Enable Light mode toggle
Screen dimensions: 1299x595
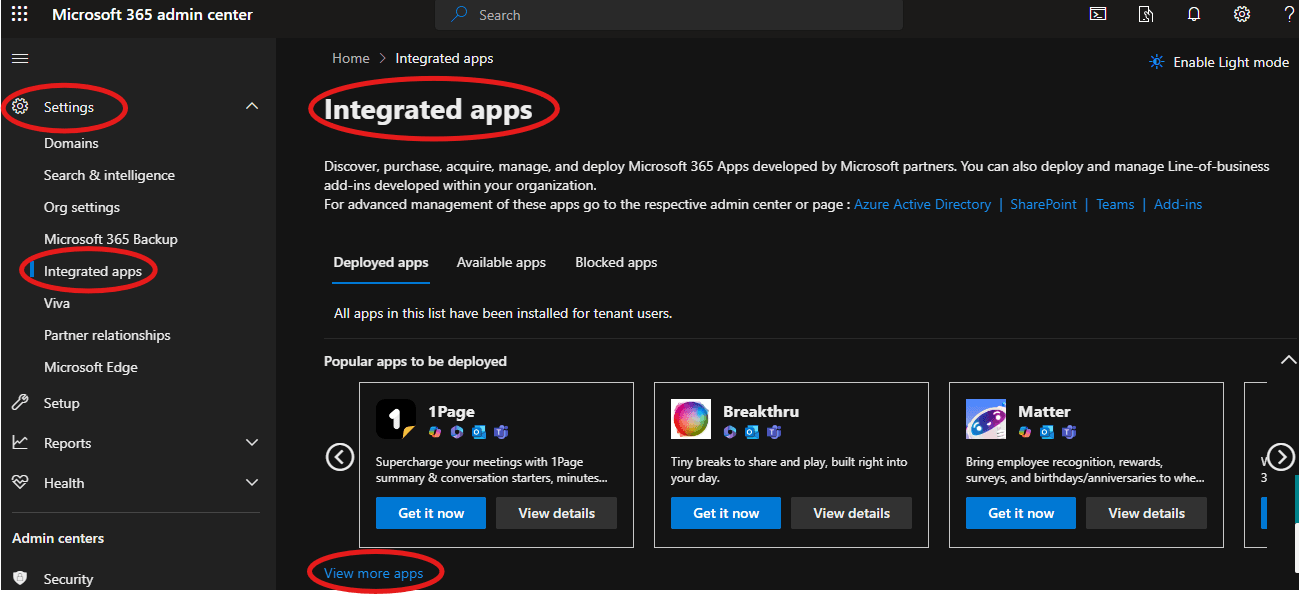click(1219, 62)
